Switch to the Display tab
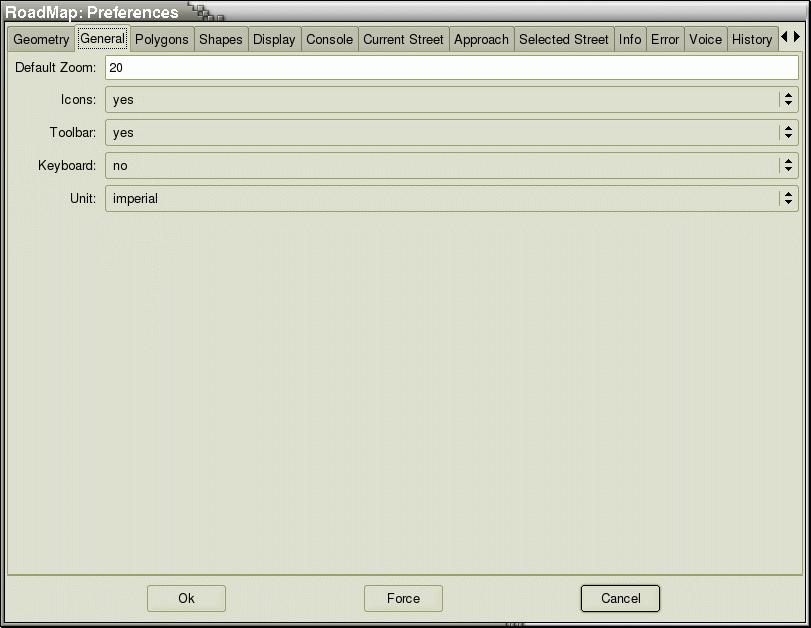 click(274, 40)
